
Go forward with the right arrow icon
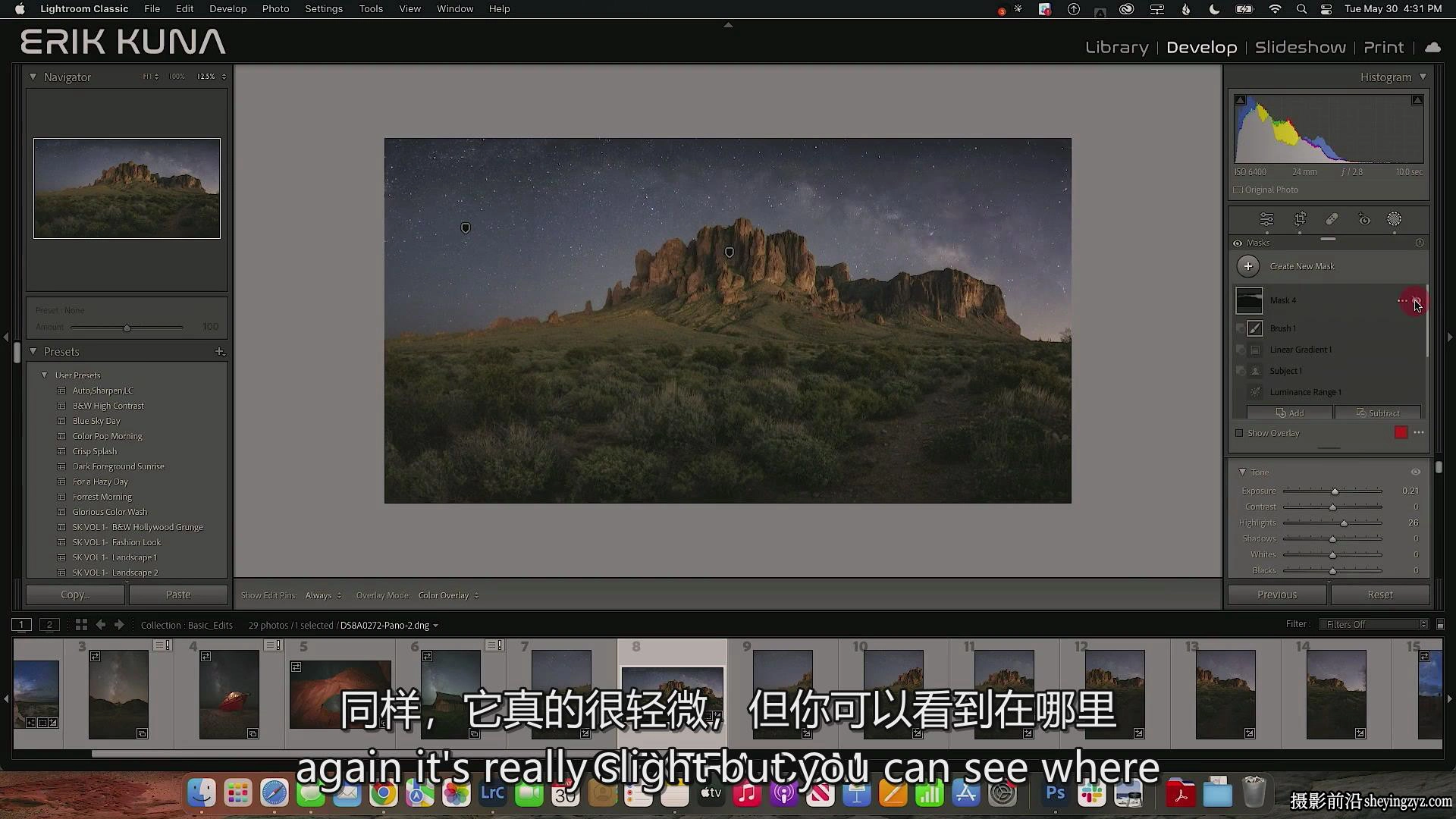pos(119,625)
